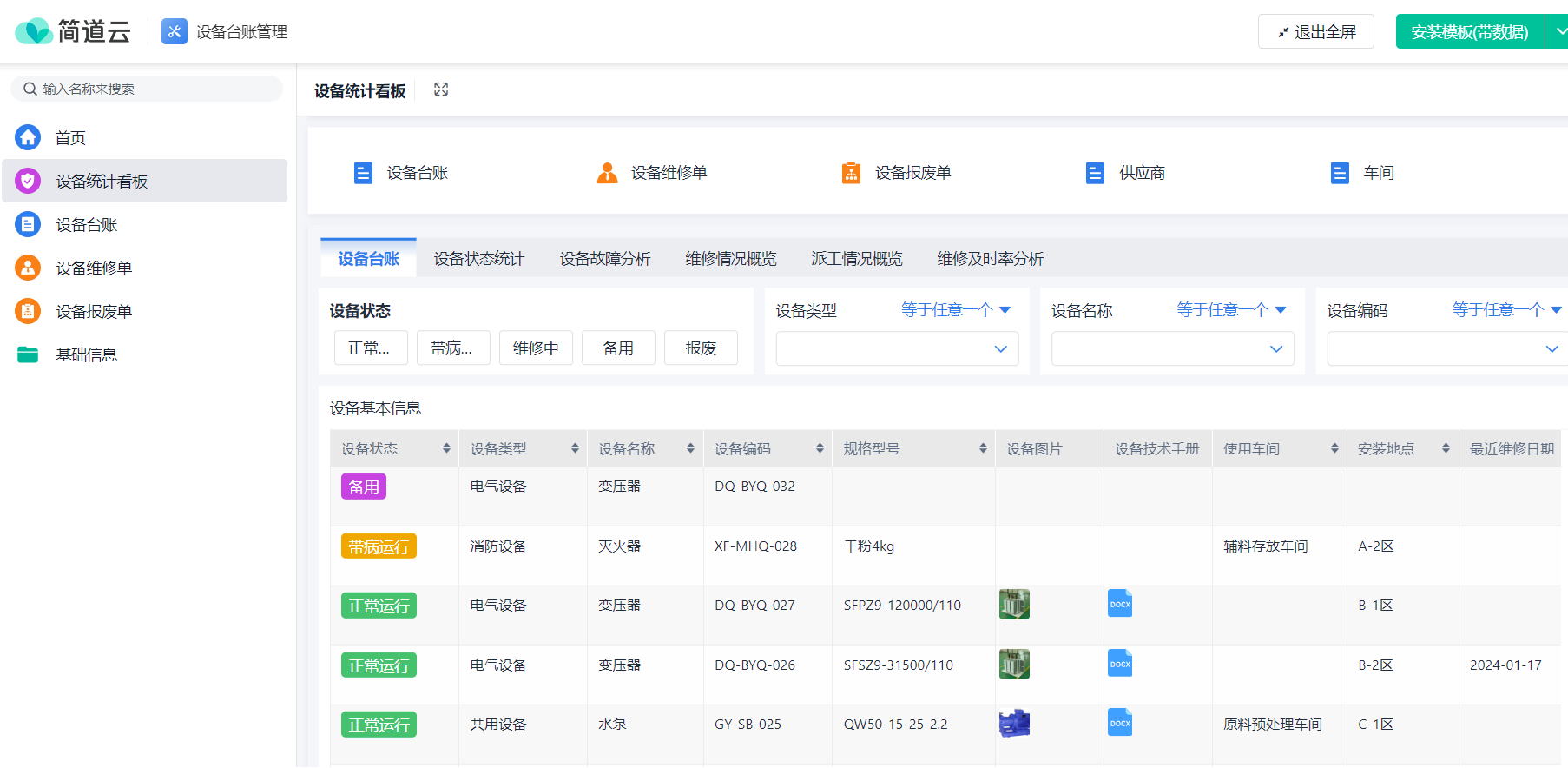1568x768 pixels.
Task: Click 安装模板(带数据) button
Action: tap(1470, 31)
